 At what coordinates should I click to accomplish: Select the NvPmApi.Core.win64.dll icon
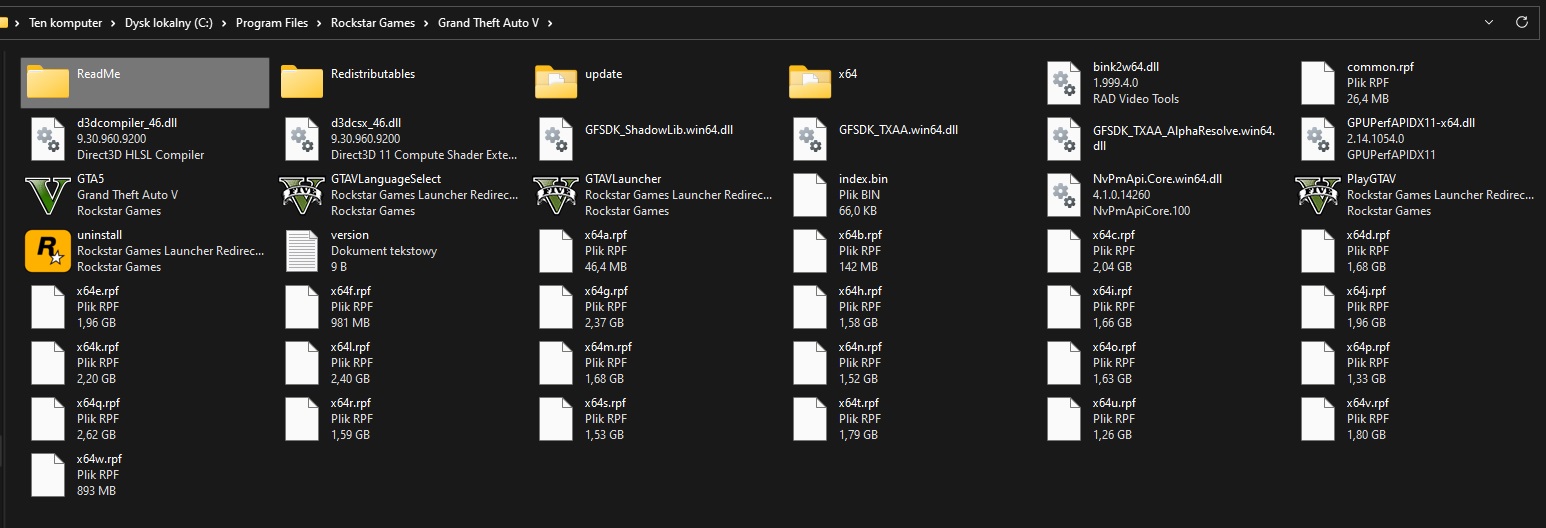1063,195
